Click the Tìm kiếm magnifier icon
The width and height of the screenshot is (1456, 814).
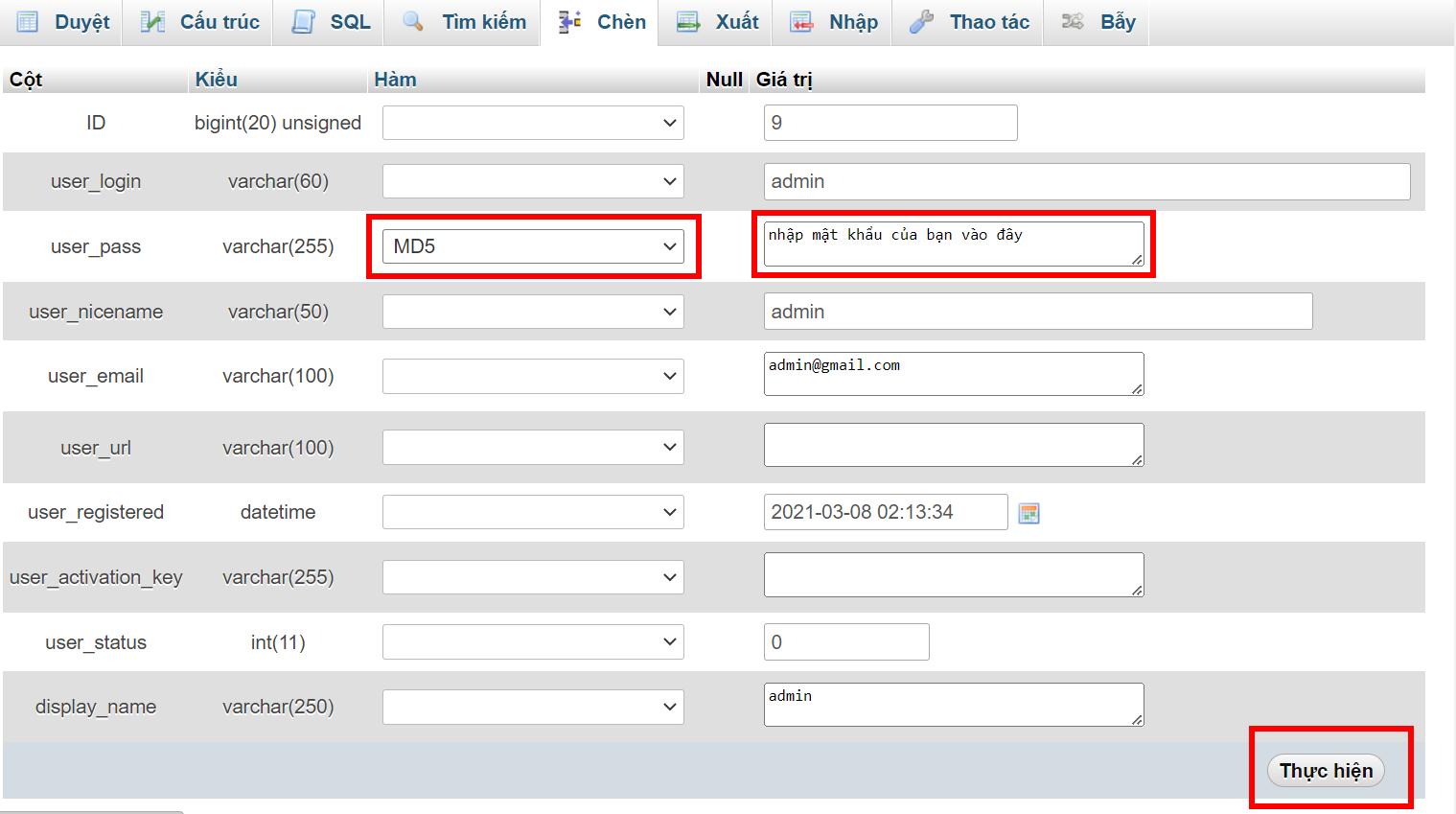click(413, 22)
